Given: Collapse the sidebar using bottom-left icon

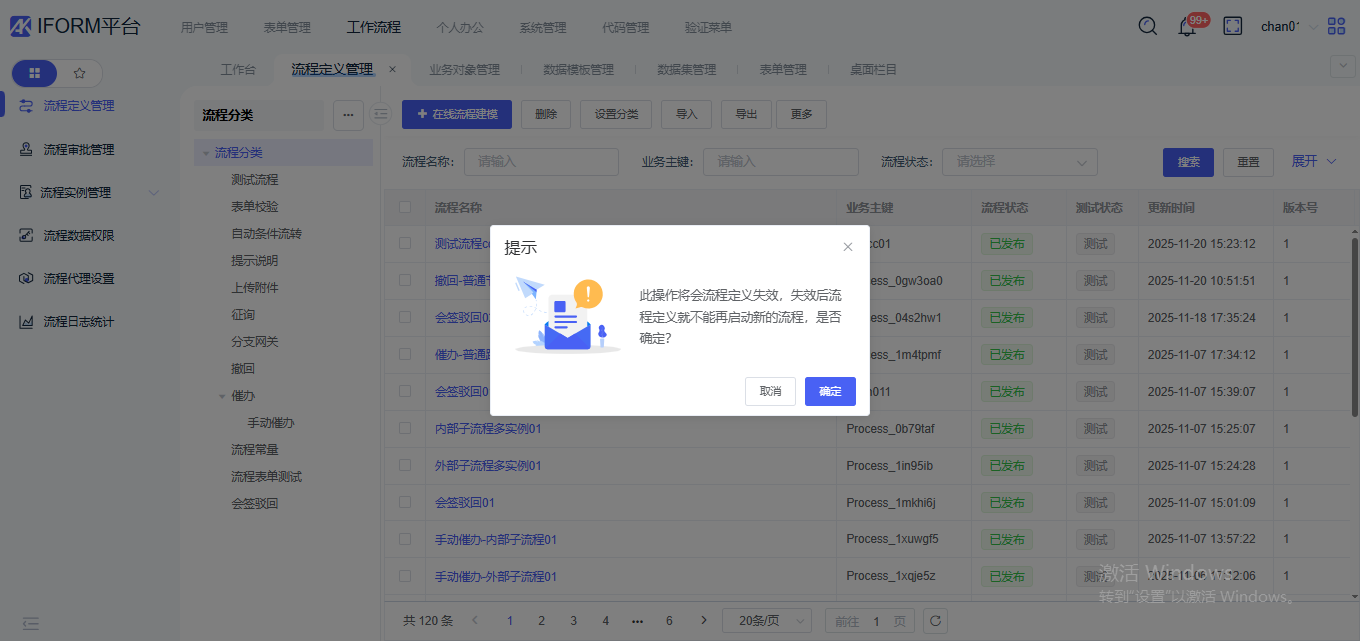Looking at the screenshot, I should click(31, 623).
